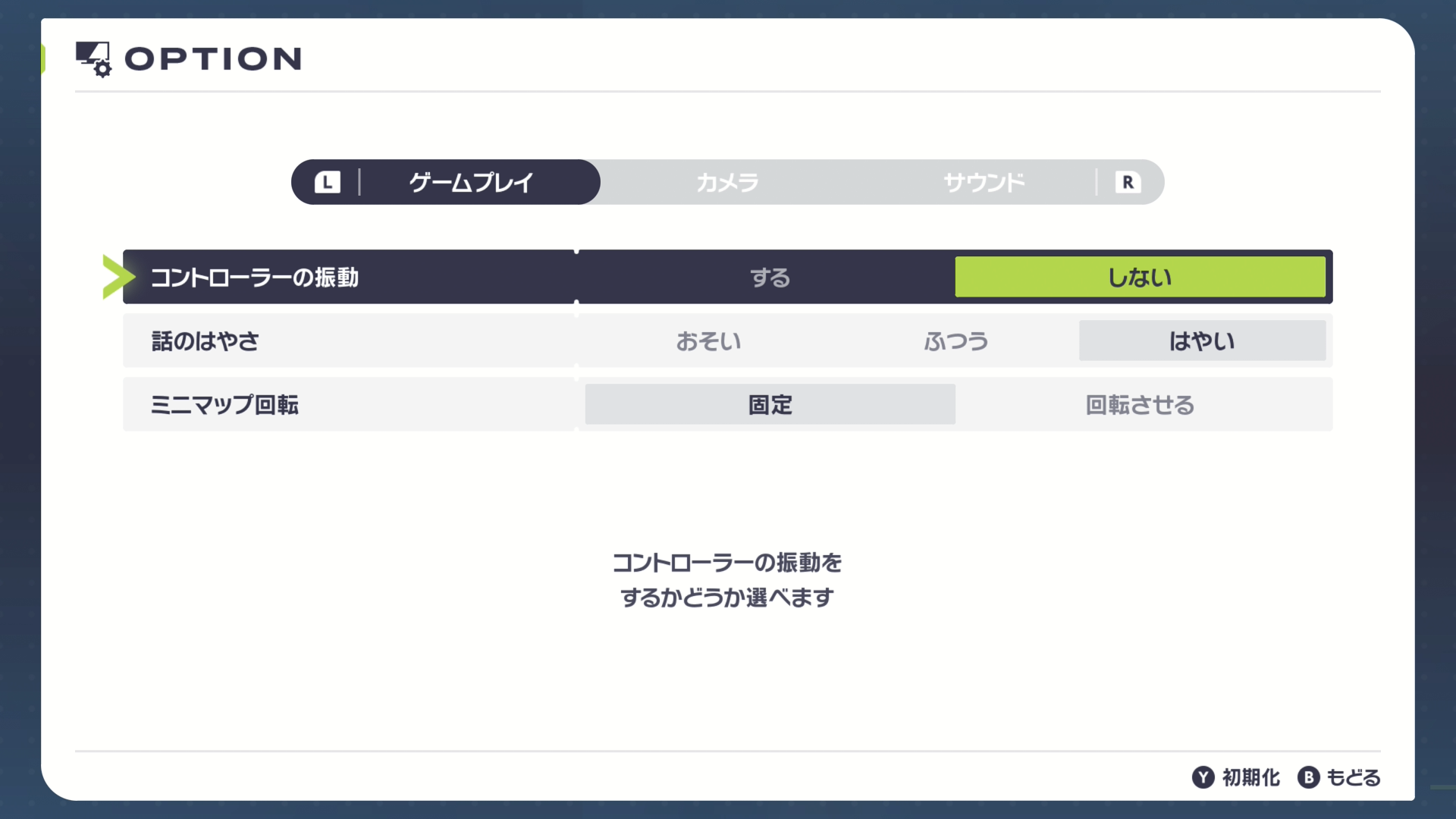This screenshot has width=1456, height=819.
Task: Set talk speed to おそい
Action: click(x=708, y=341)
